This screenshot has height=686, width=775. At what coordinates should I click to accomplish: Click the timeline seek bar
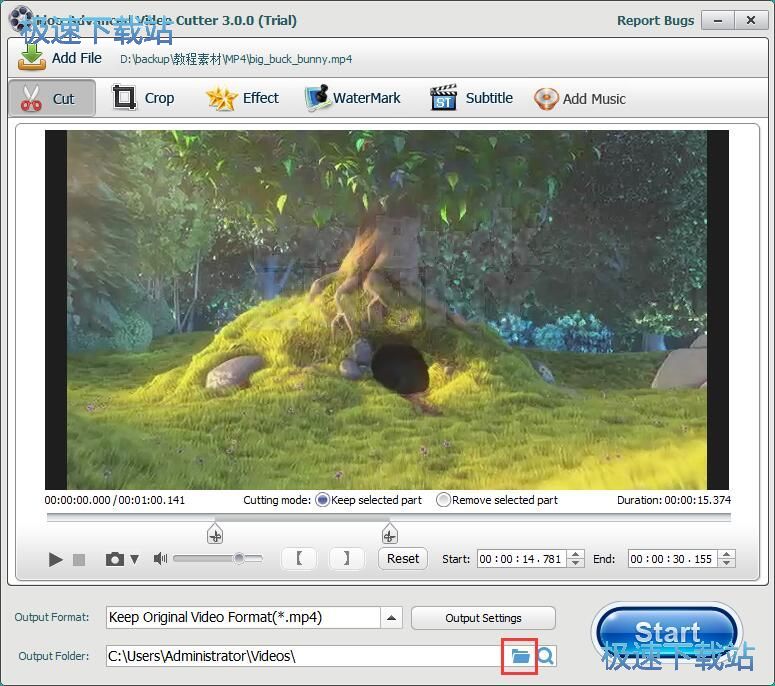388,517
